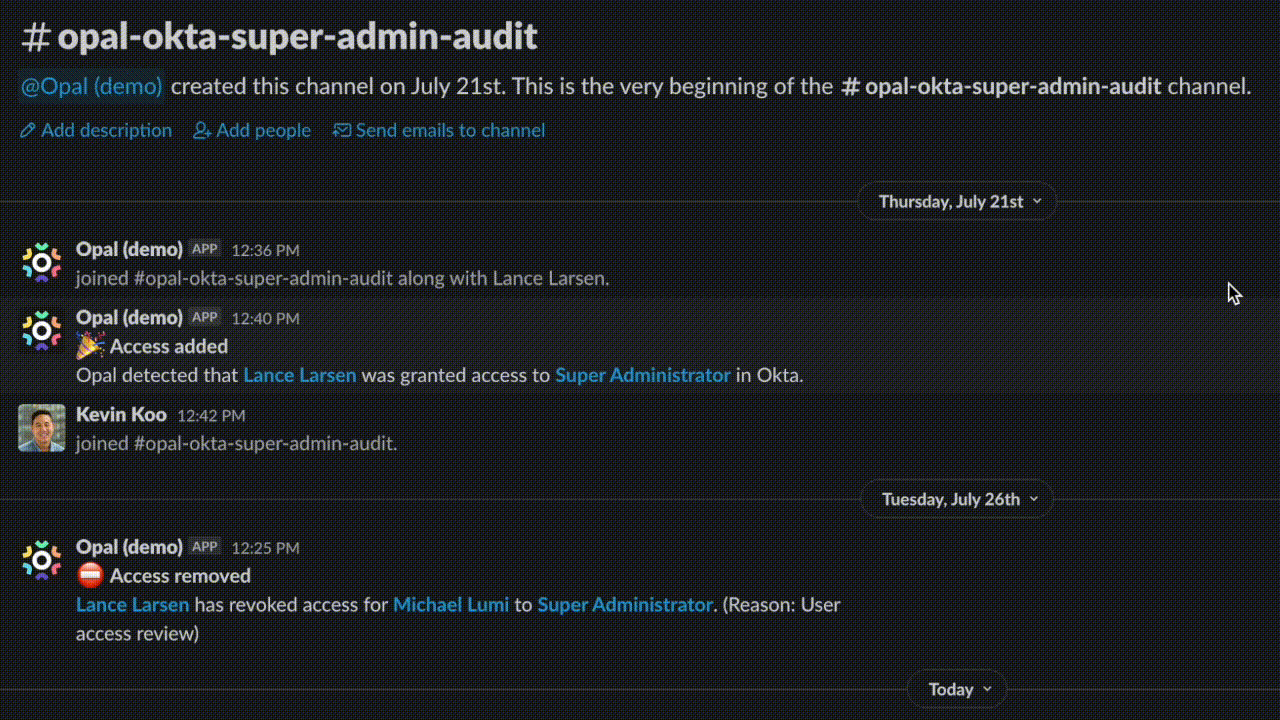Open Super Administrator link in Access added message
Screen dimensions: 1280x720
(643, 376)
